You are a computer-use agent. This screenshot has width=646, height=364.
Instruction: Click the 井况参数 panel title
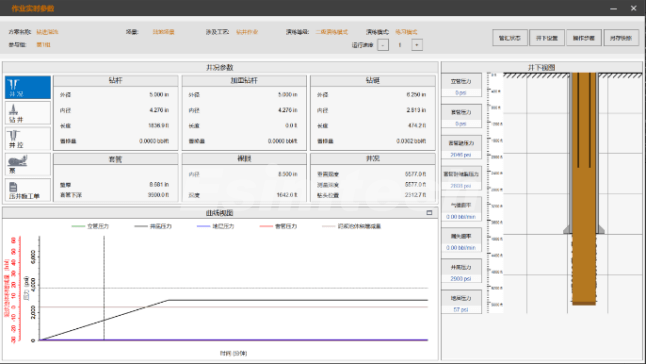click(220, 67)
